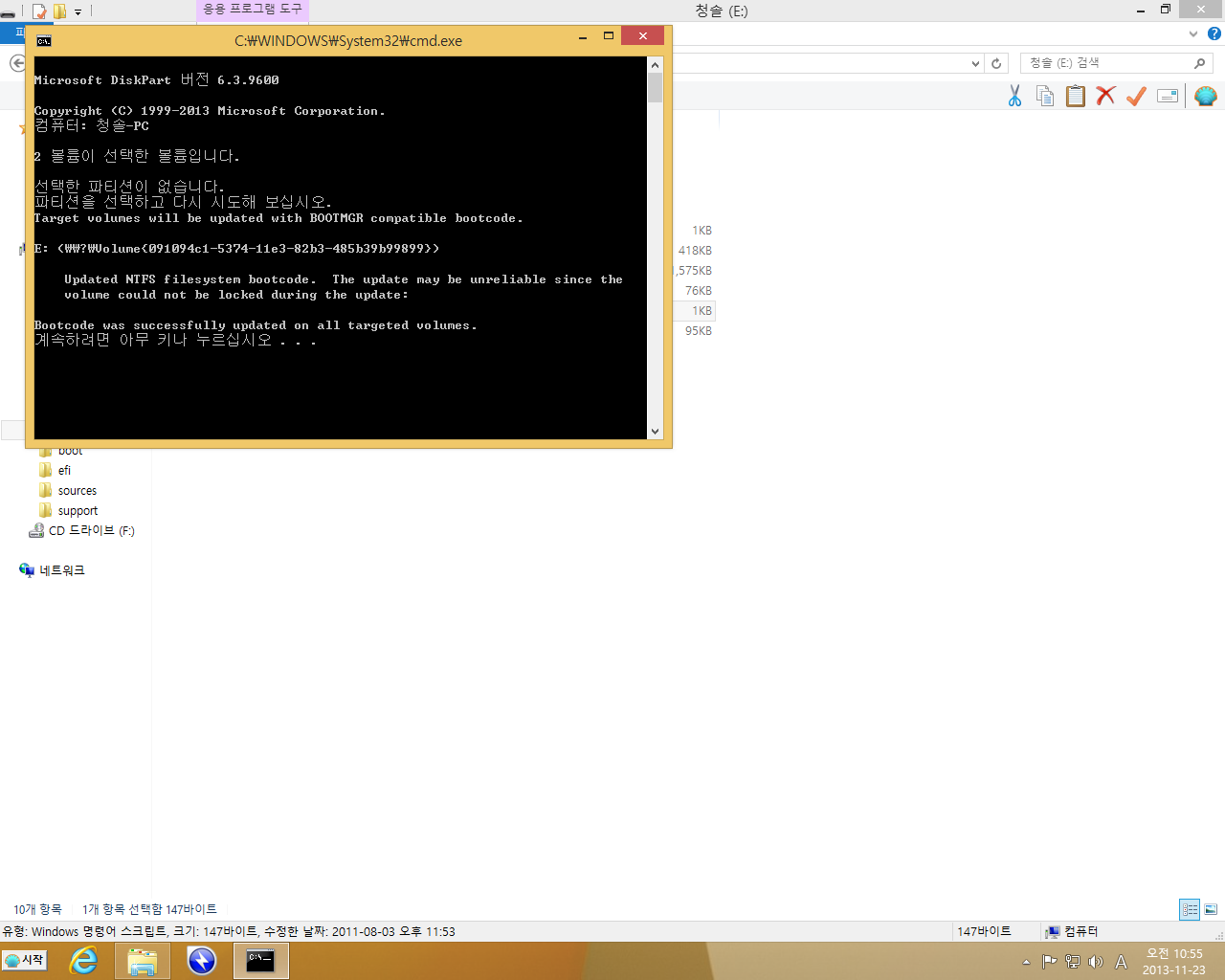1225x980 pixels.
Task: Click the 컴퓨터 status bar entry
Action: [1072, 931]
